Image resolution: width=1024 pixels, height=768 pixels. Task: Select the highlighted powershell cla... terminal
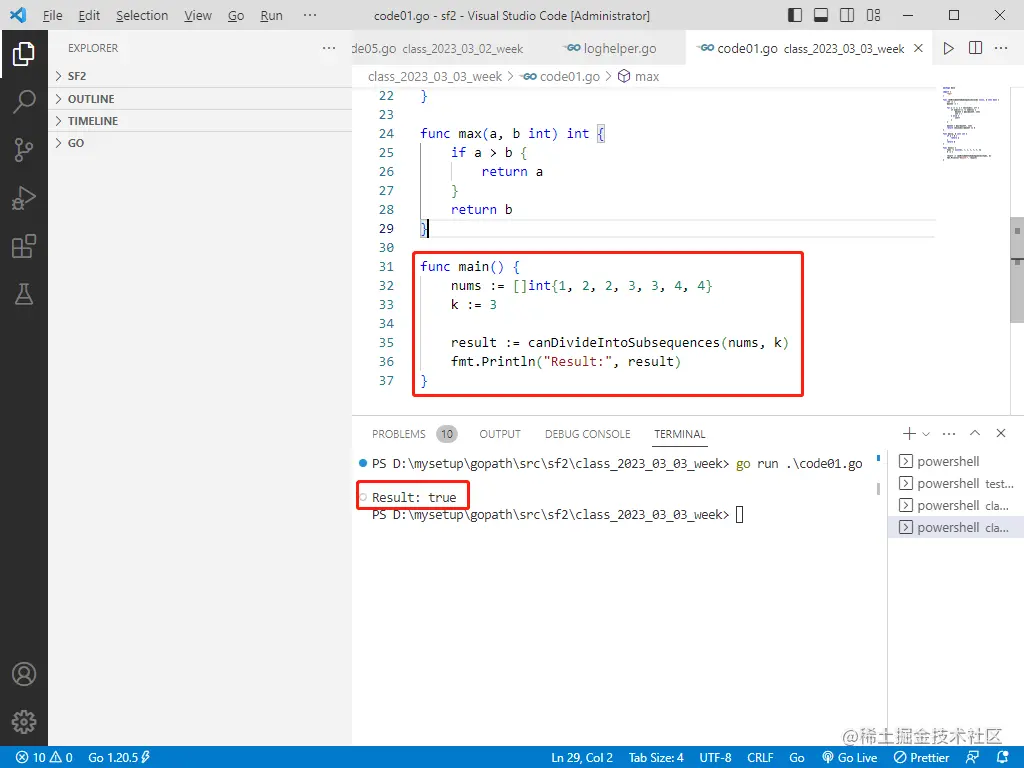(955, 527)
